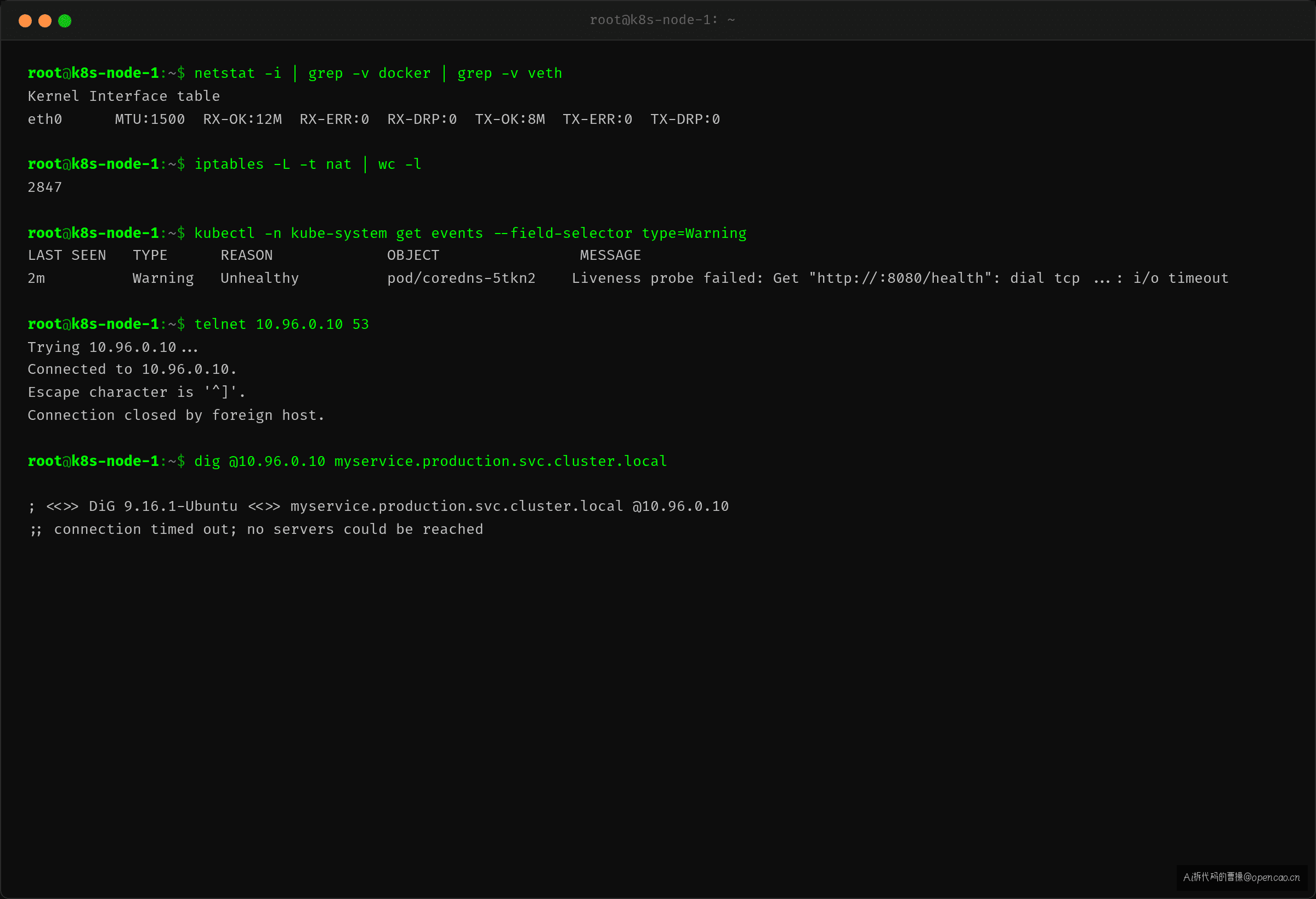Click the 'Trying 10.96.0.10...' line
1316x899 pixels.
[x=113, y=347]
